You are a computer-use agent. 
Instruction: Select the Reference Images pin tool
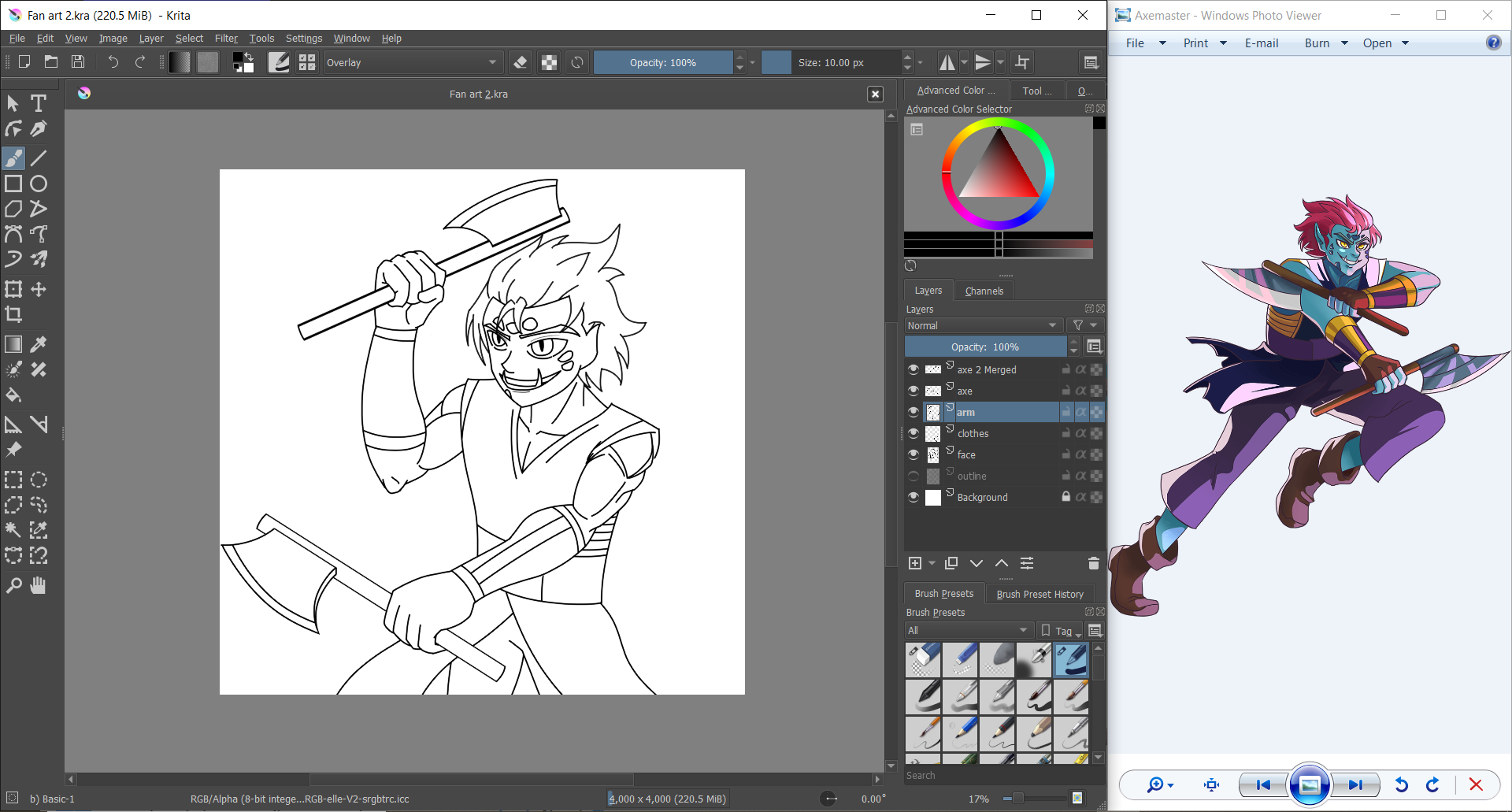13,450
